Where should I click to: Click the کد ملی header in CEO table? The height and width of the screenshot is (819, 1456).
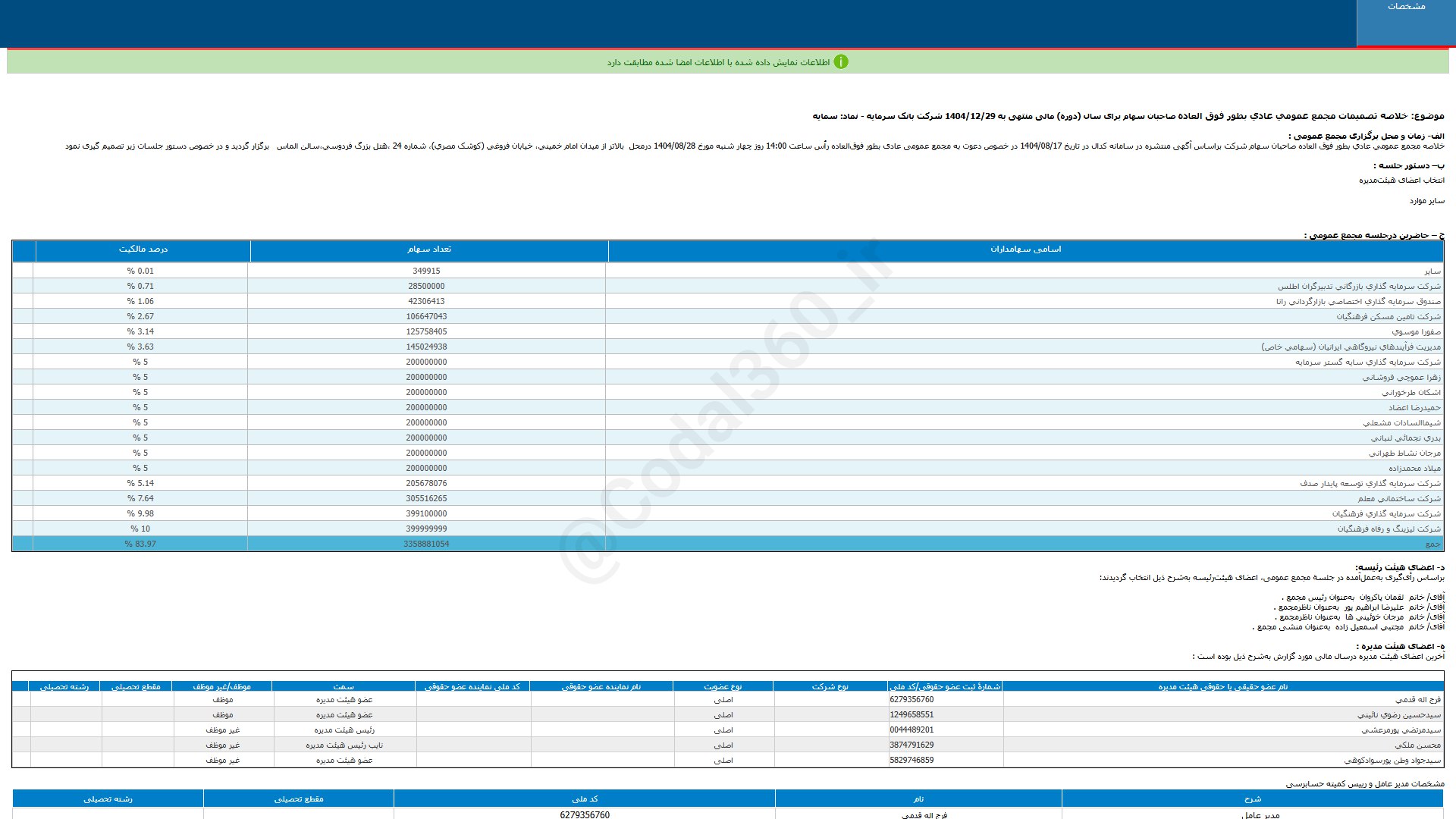(x=584, y=799)
